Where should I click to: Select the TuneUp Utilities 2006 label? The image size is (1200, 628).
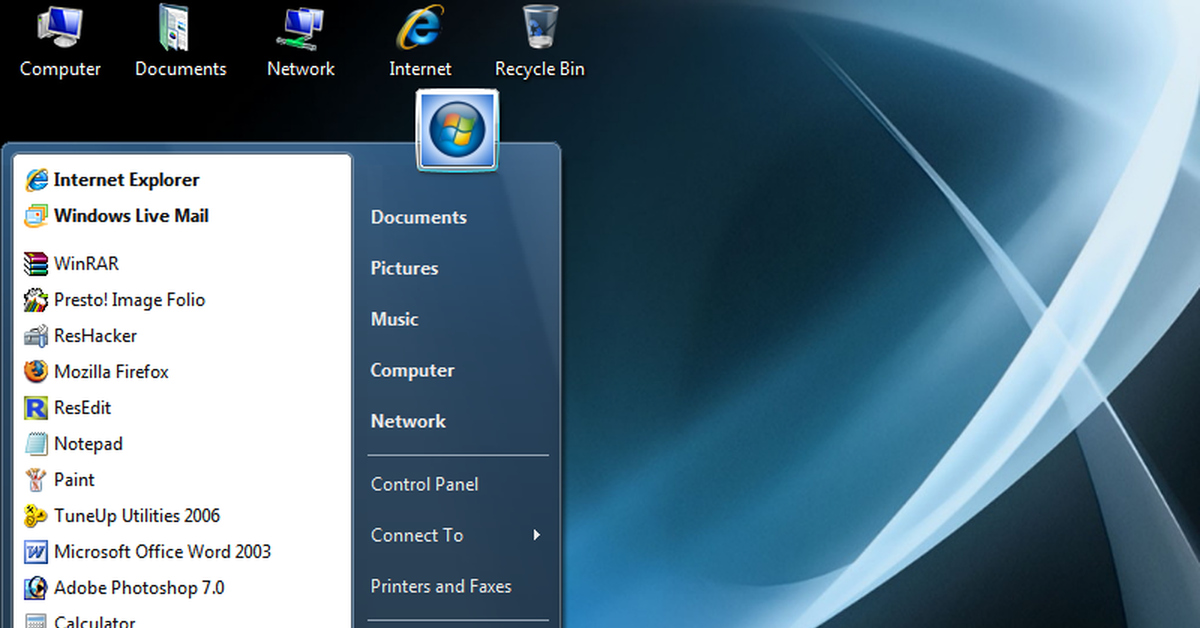point(137,516)
